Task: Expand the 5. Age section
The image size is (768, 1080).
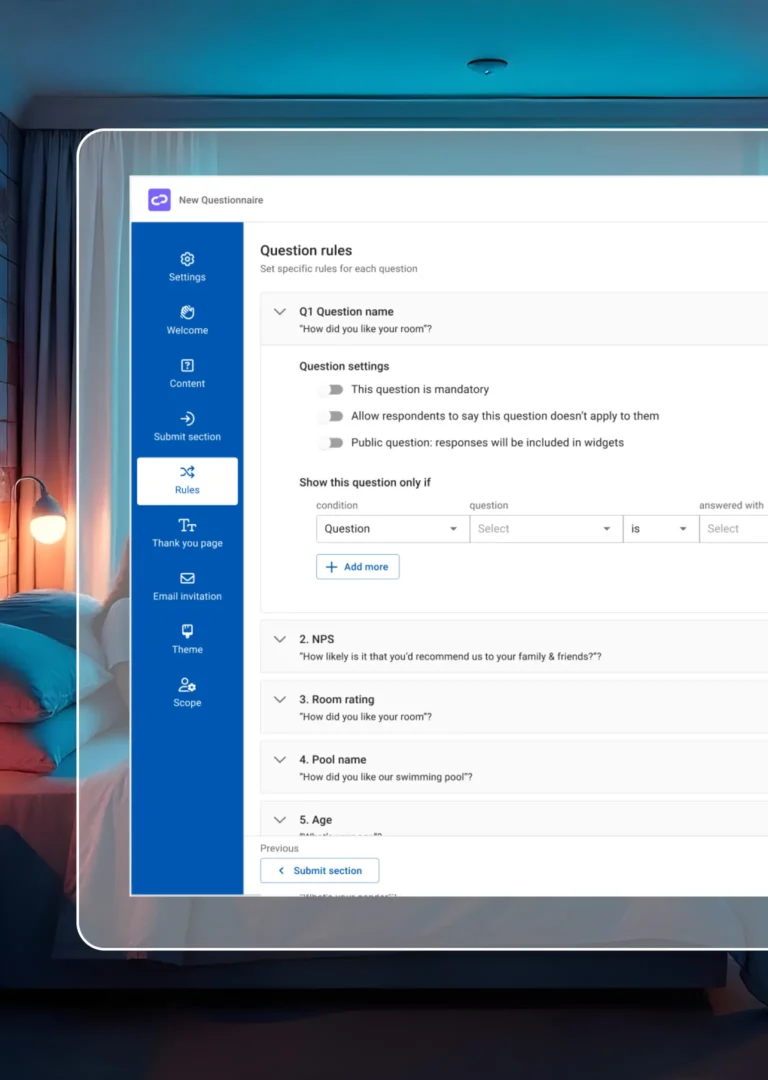Action: pos(280,820)
